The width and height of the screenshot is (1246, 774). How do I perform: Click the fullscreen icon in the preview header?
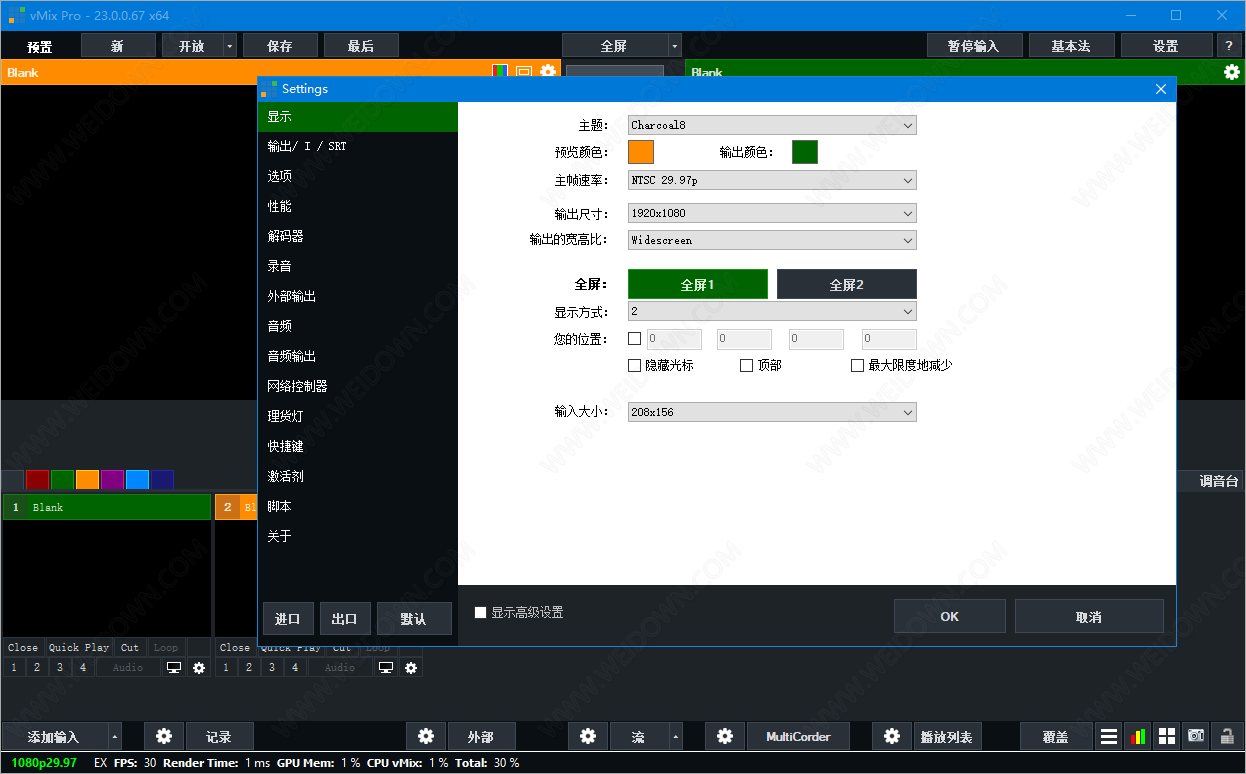point(523,72)
